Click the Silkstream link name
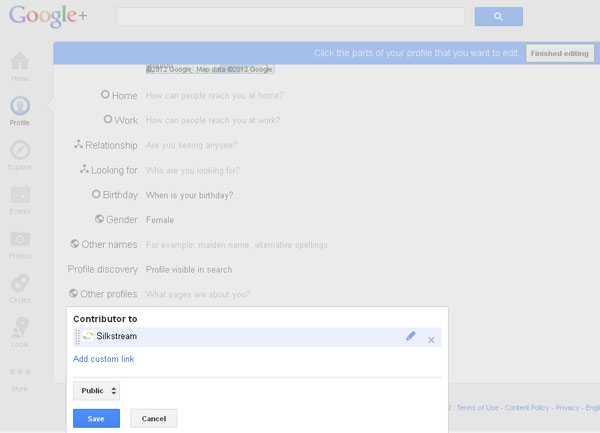The width and height of the screenshot is (600, 433). [x=117, y=336]
